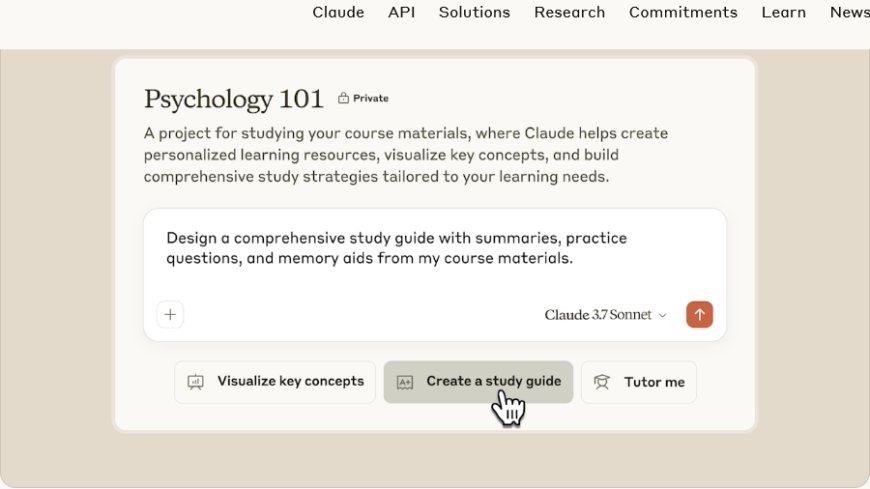Click the plus attachment icon
Screen dimensions: 870x489
170,315
